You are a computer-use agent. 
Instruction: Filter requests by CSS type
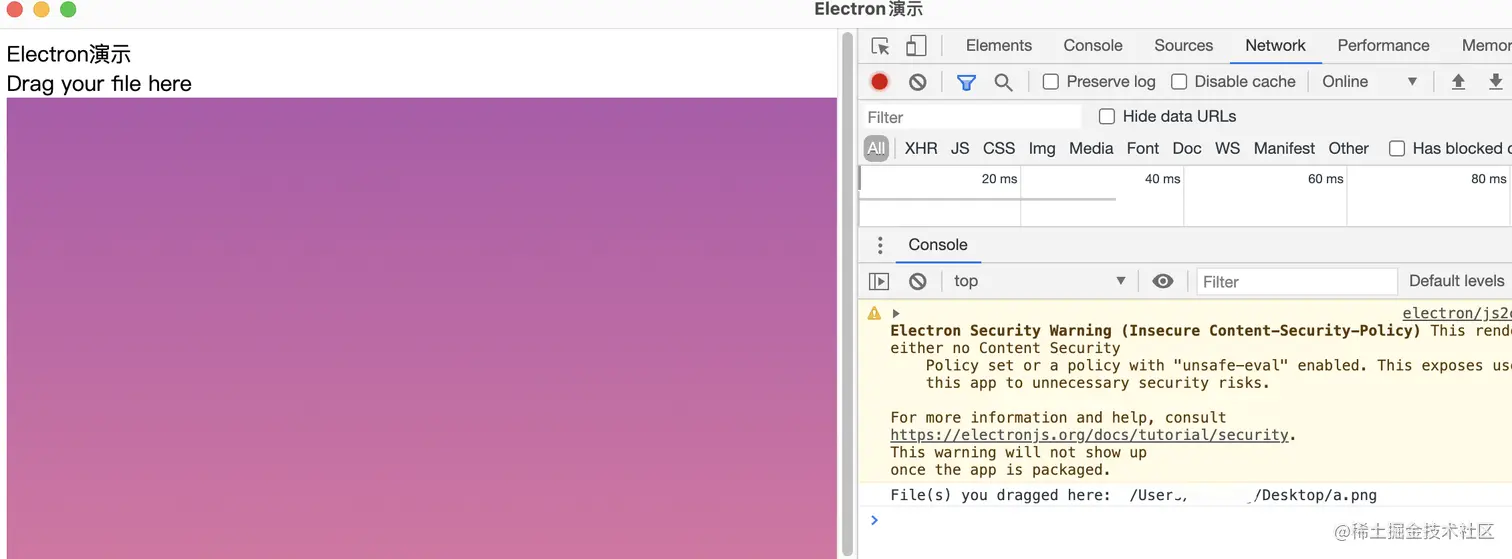click(999, 149)
